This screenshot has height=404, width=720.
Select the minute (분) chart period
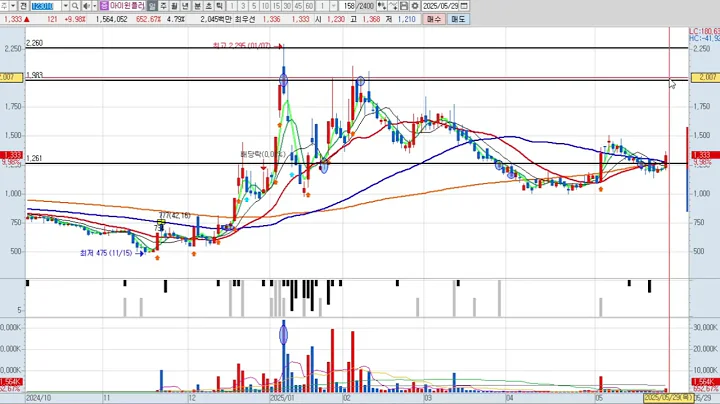point(197,6)
